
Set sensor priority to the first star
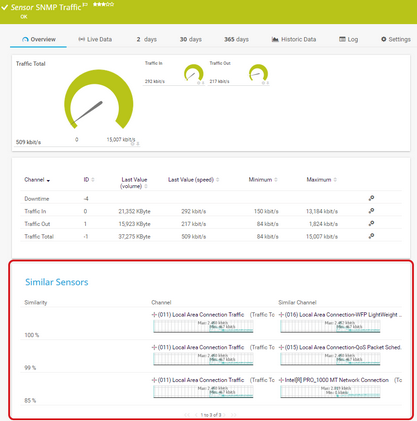pyautogui.click(x=95, y=4)
